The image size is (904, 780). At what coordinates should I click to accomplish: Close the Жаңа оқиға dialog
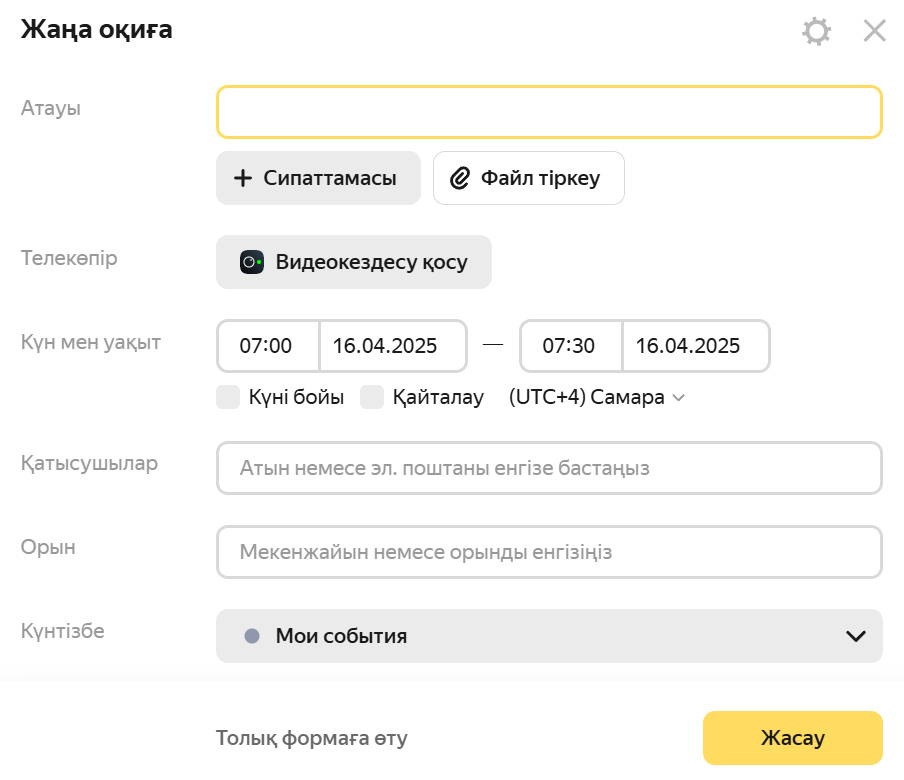coord(874,31)
